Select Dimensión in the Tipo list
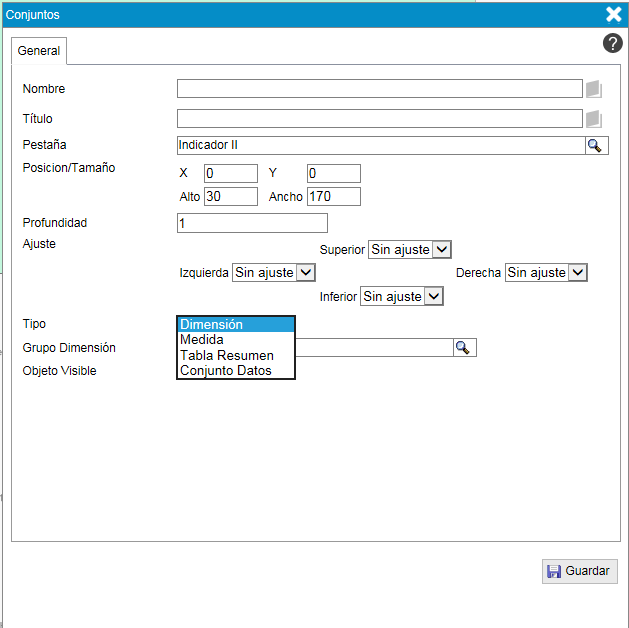The width and height of the screenshot is (629, 628). 236,325
